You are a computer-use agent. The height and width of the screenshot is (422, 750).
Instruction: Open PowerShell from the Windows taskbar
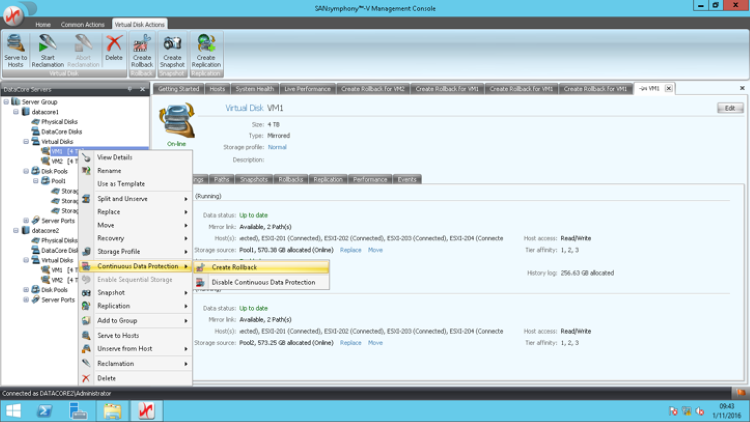point(45,411)
